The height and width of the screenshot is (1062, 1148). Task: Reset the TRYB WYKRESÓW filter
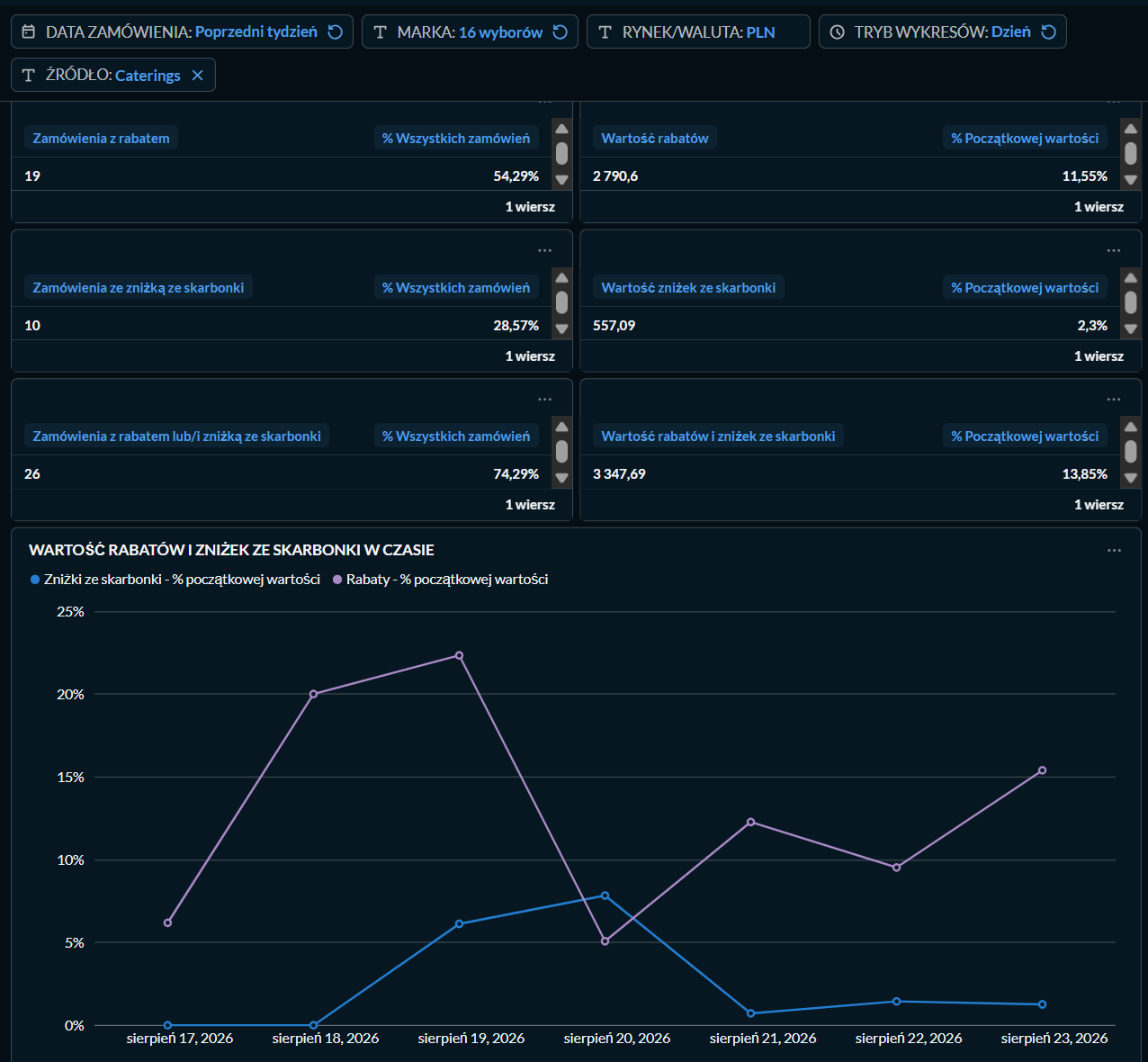(1048, 32)
